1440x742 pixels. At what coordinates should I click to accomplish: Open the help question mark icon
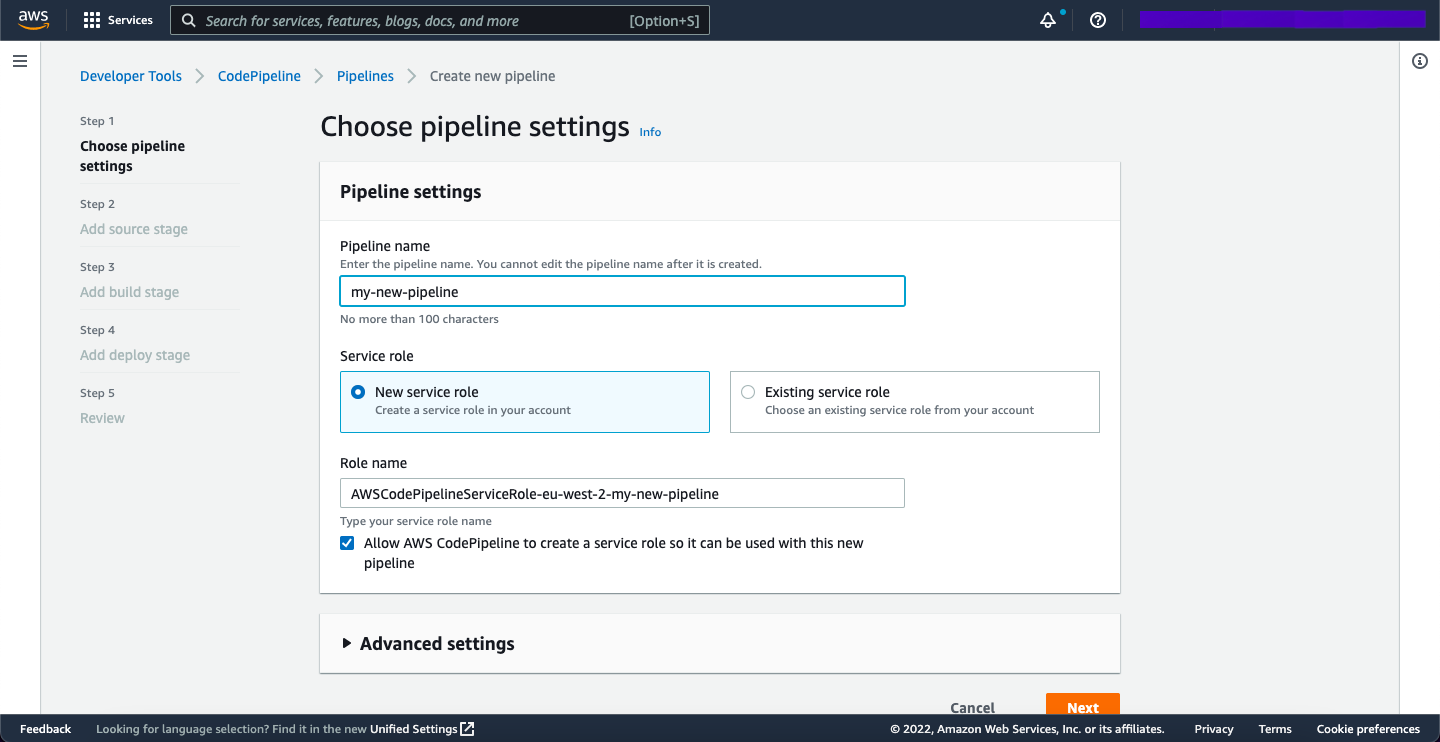coord(1098,20)
